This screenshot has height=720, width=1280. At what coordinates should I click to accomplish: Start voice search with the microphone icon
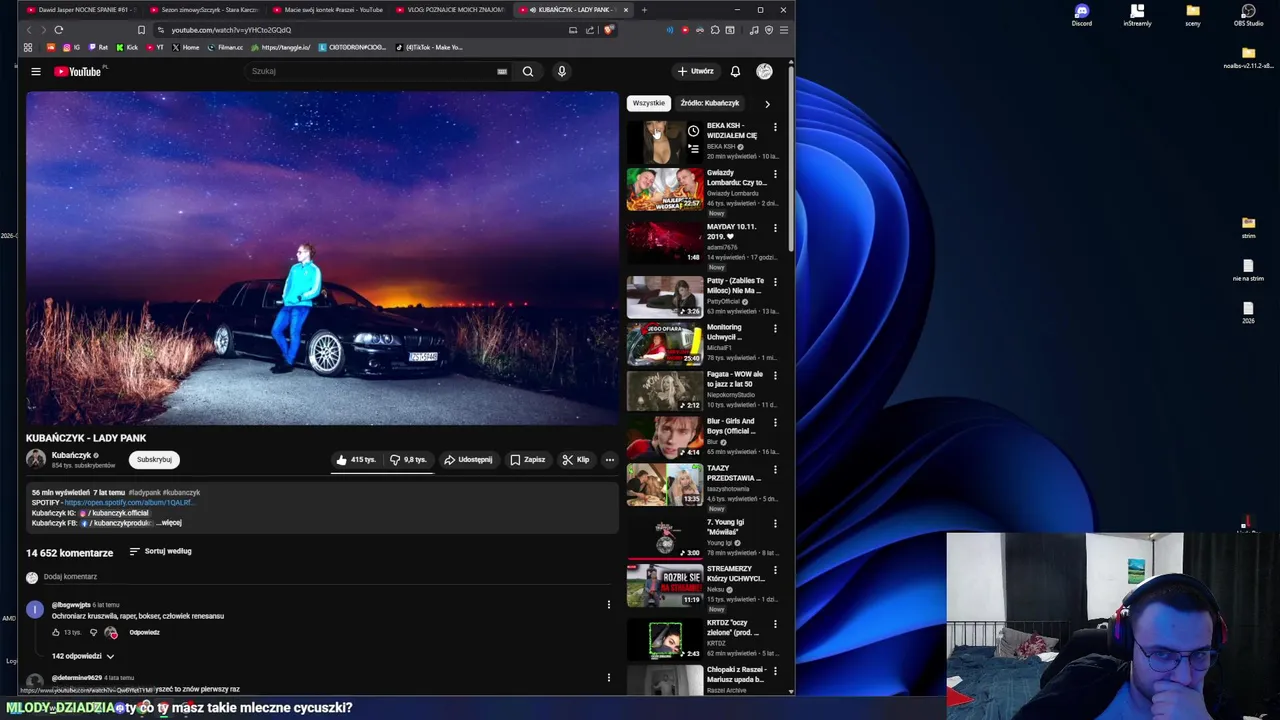point(561,71)
